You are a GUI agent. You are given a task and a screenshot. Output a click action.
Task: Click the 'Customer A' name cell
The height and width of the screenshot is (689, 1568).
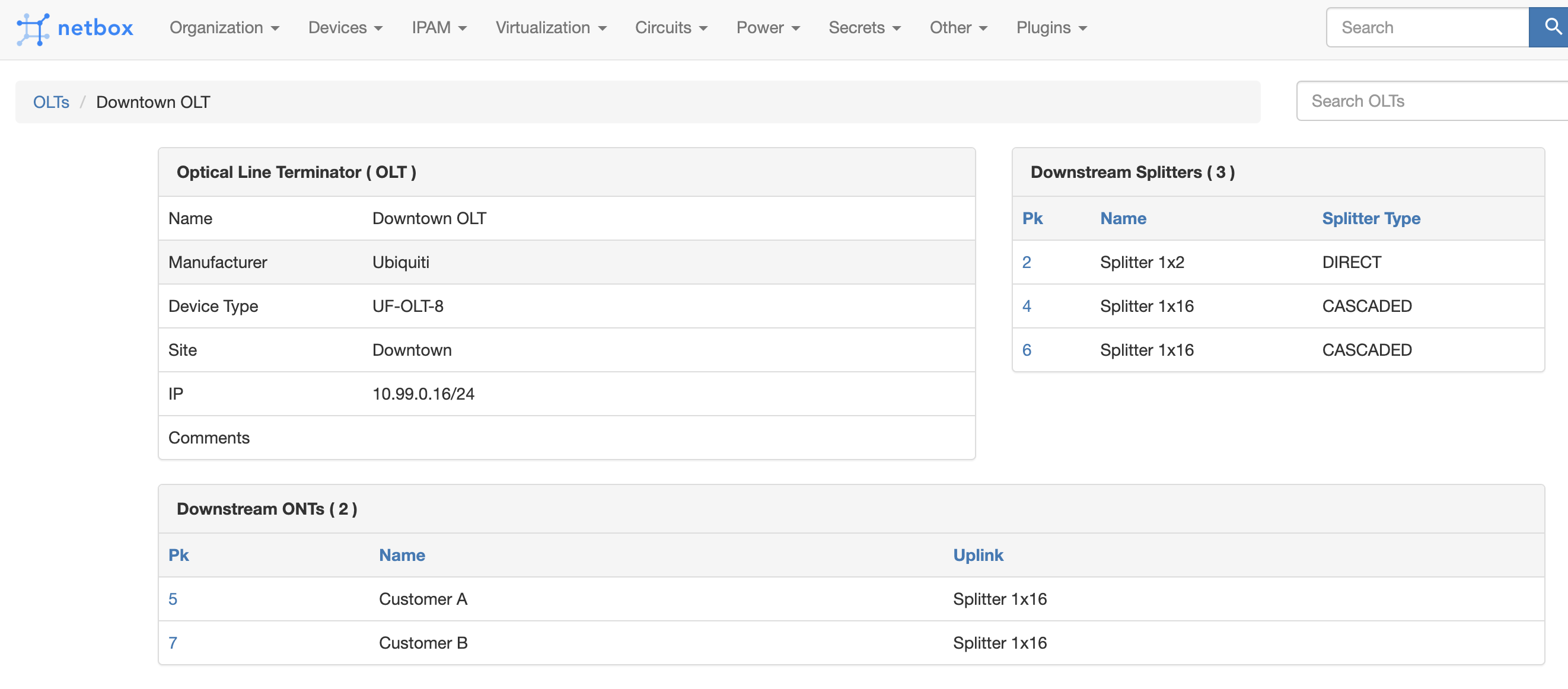pos(423,599)
